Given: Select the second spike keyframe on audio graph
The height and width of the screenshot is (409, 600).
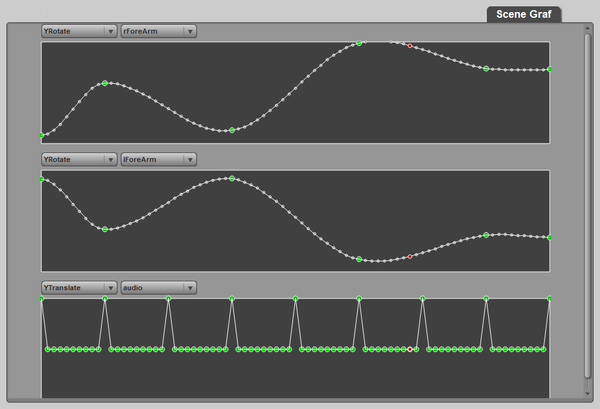Looking at the screenshot, I should point(105,299).
